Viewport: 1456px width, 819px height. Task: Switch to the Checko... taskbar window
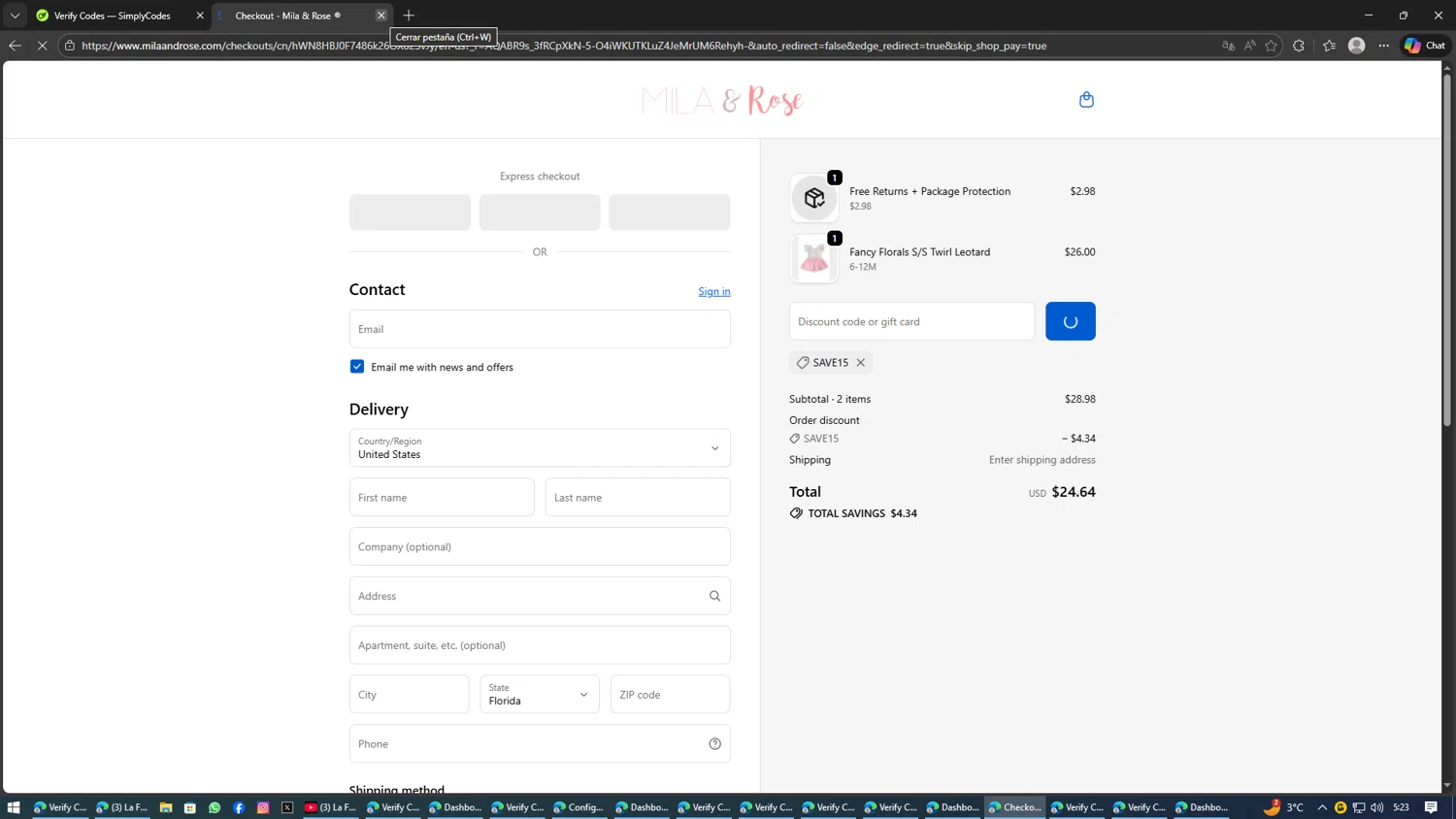1015,807
